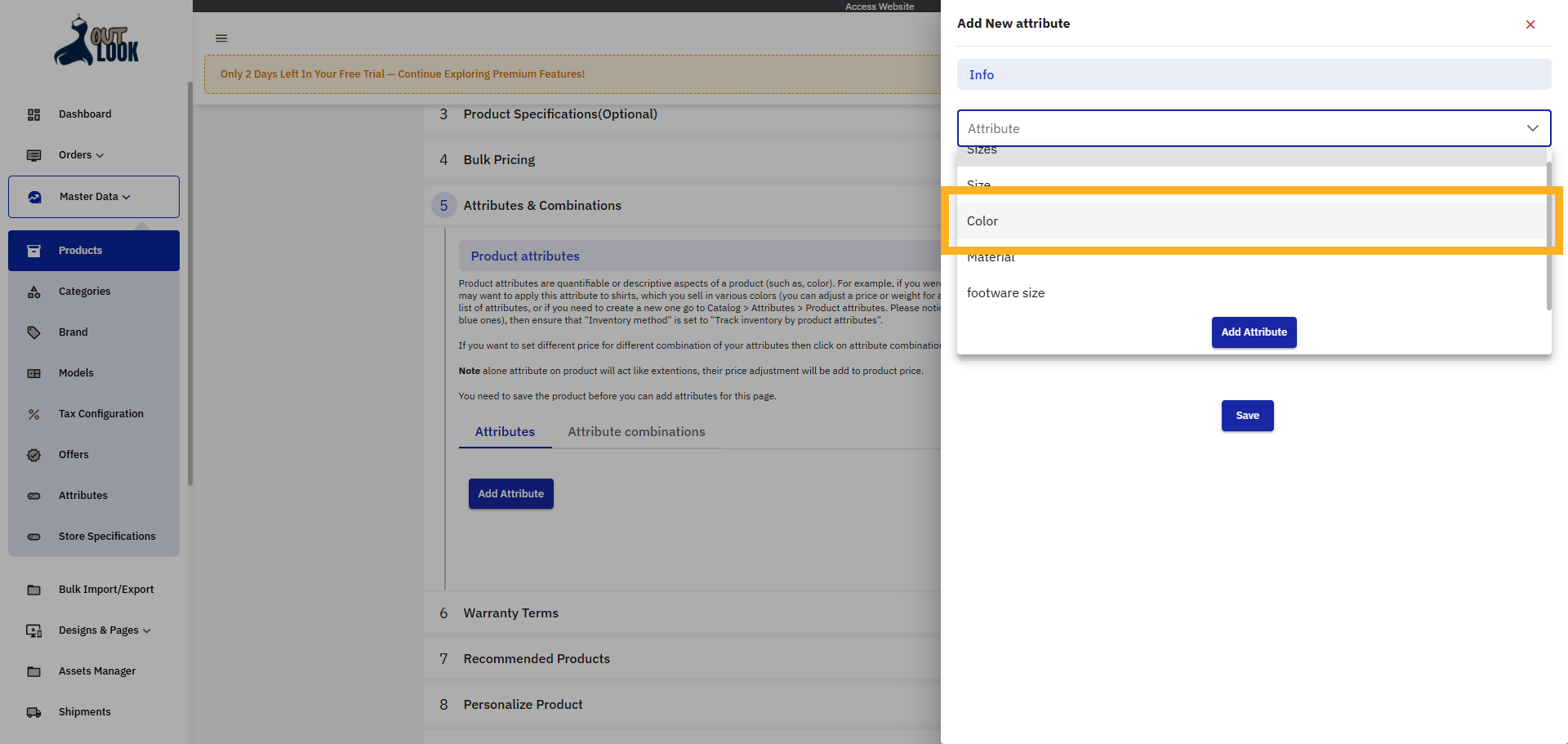
Task: Expand the Orders menu
Action: point(81,155)
